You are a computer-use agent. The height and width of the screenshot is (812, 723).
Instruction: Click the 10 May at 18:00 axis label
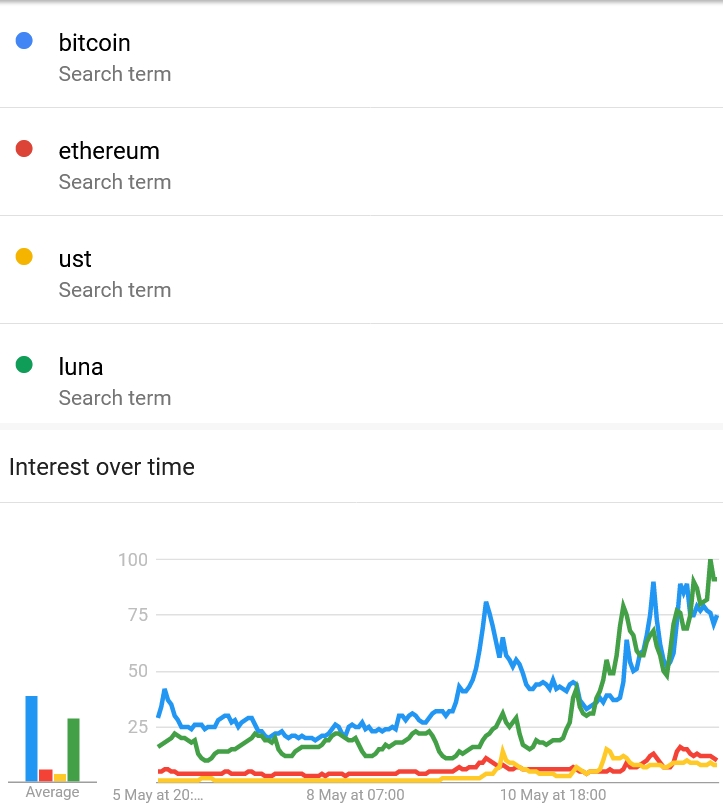coord(553,794)
